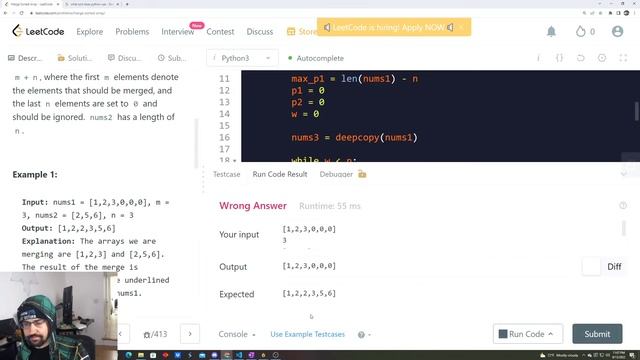640x360 pixels.
Task: Open Python3 language dropdown
Action: click(x=242, y=58)
